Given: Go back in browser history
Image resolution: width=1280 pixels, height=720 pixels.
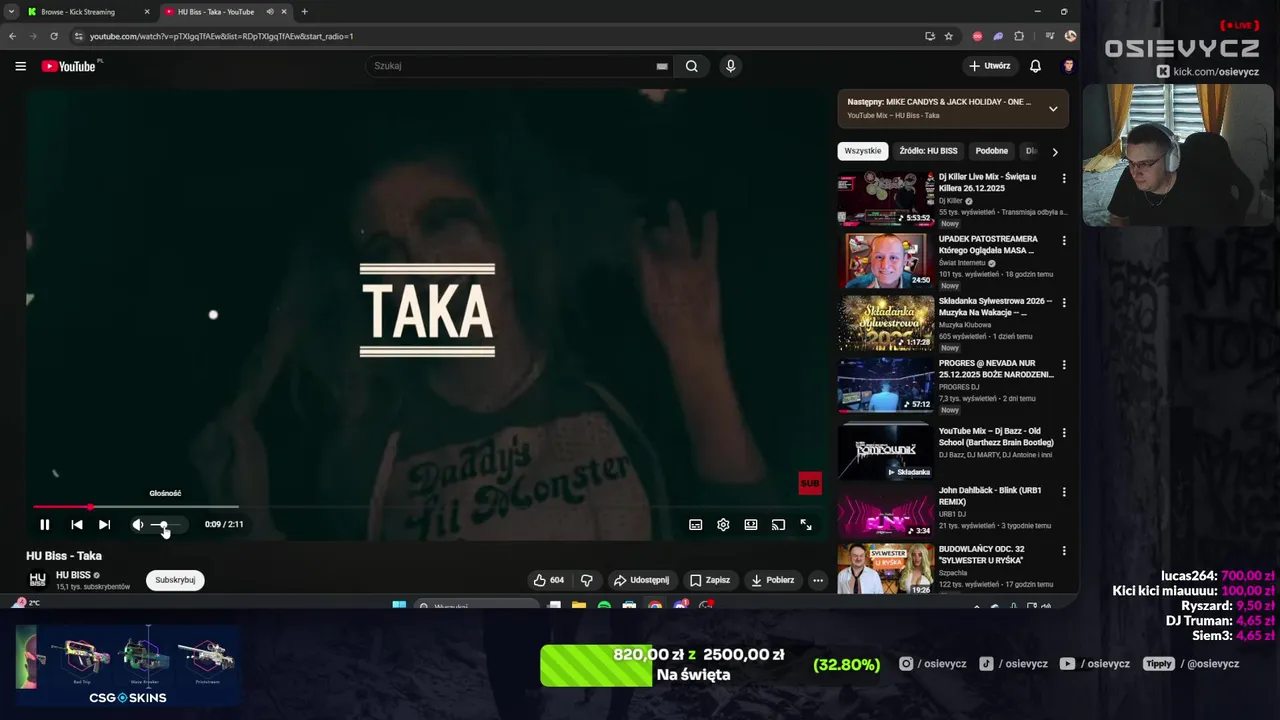Looking at the screenshot, I should pos(12,36).
